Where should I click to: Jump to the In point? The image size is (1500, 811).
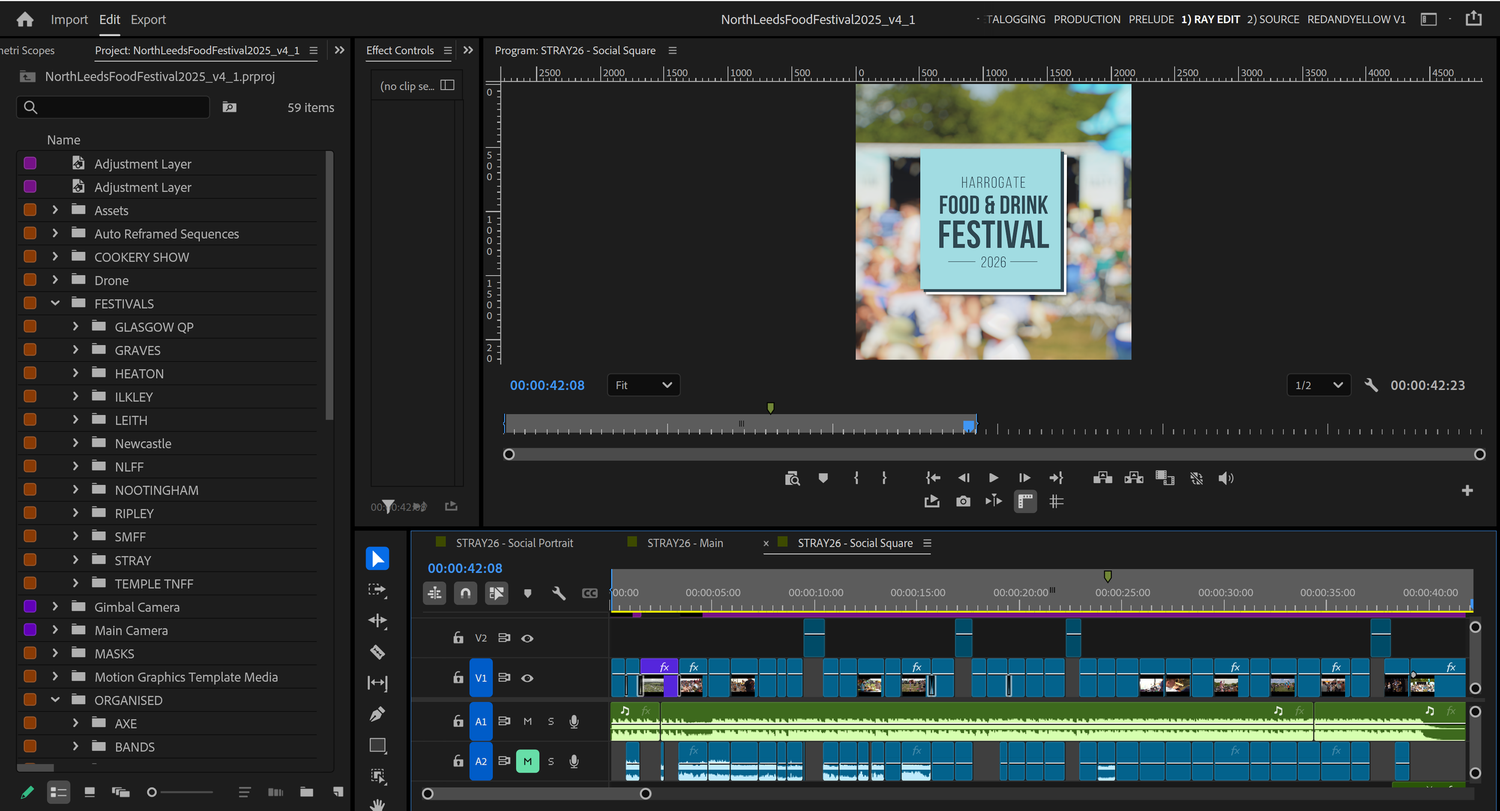[933, 478]
